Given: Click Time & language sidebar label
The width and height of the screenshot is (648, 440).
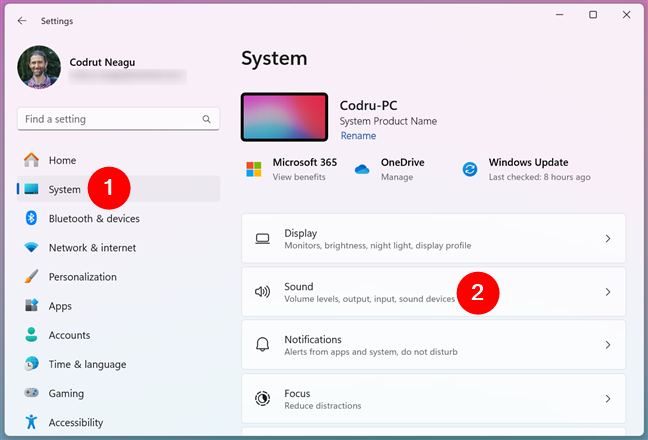Looking at the screenshot, I should point(88,364).
